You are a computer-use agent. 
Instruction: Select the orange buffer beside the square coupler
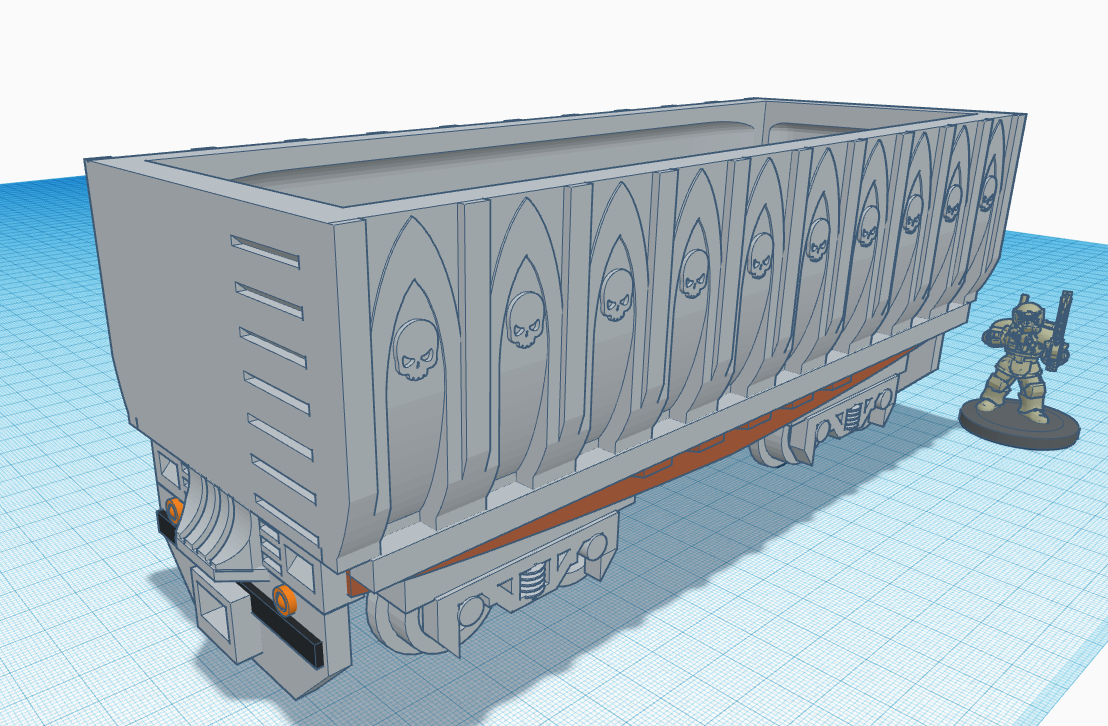pyautogui.click(x=285, y=599)
